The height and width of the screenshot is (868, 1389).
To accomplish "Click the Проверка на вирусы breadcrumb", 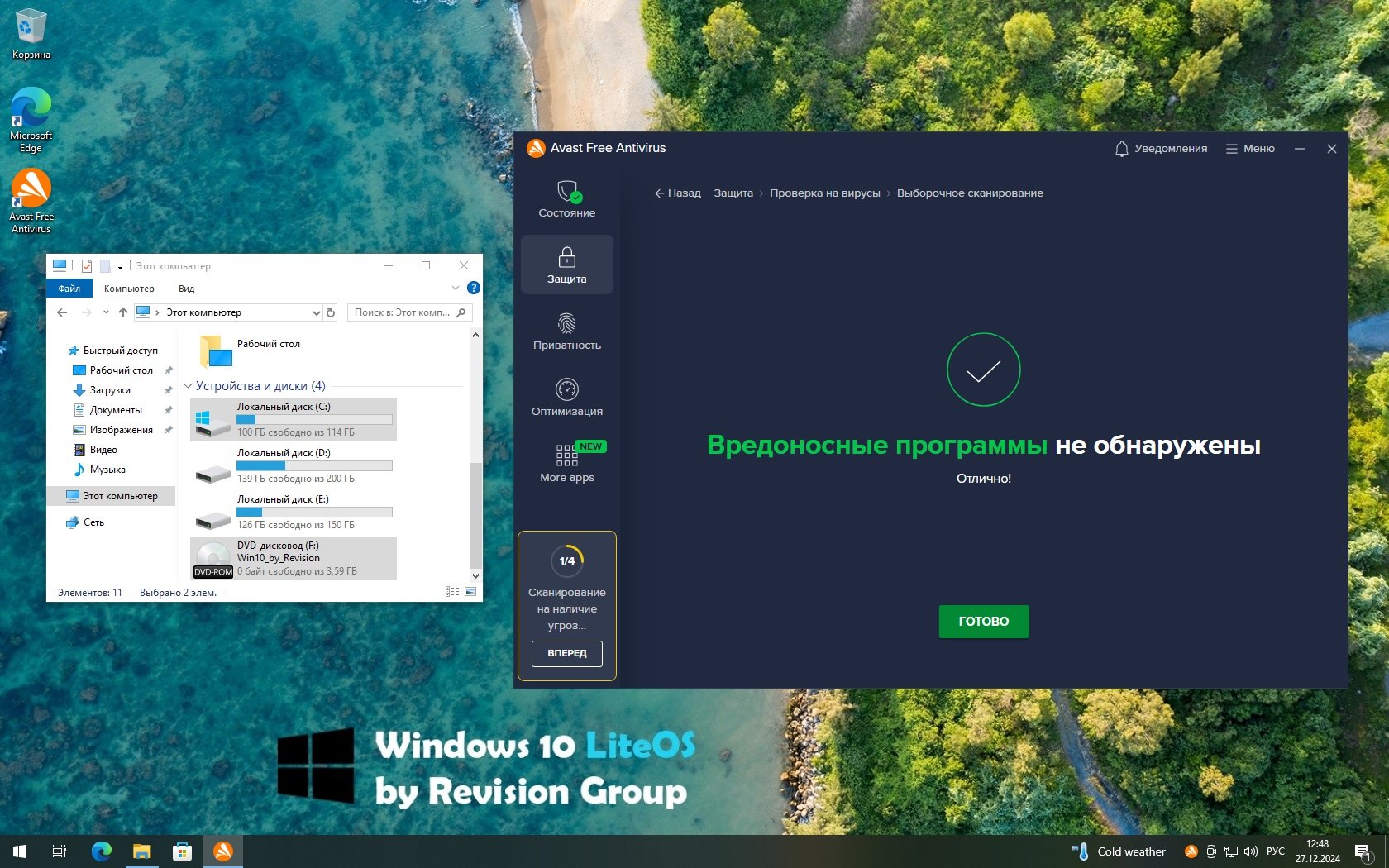I will [x=825, y=193].
